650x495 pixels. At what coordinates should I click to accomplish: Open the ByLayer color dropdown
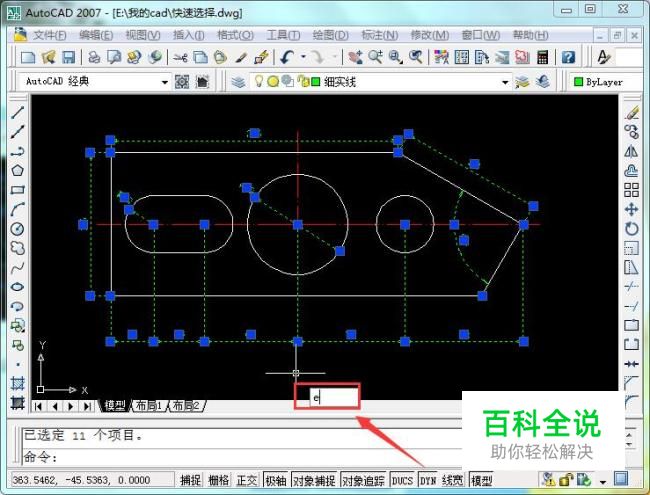pos(604,82)
